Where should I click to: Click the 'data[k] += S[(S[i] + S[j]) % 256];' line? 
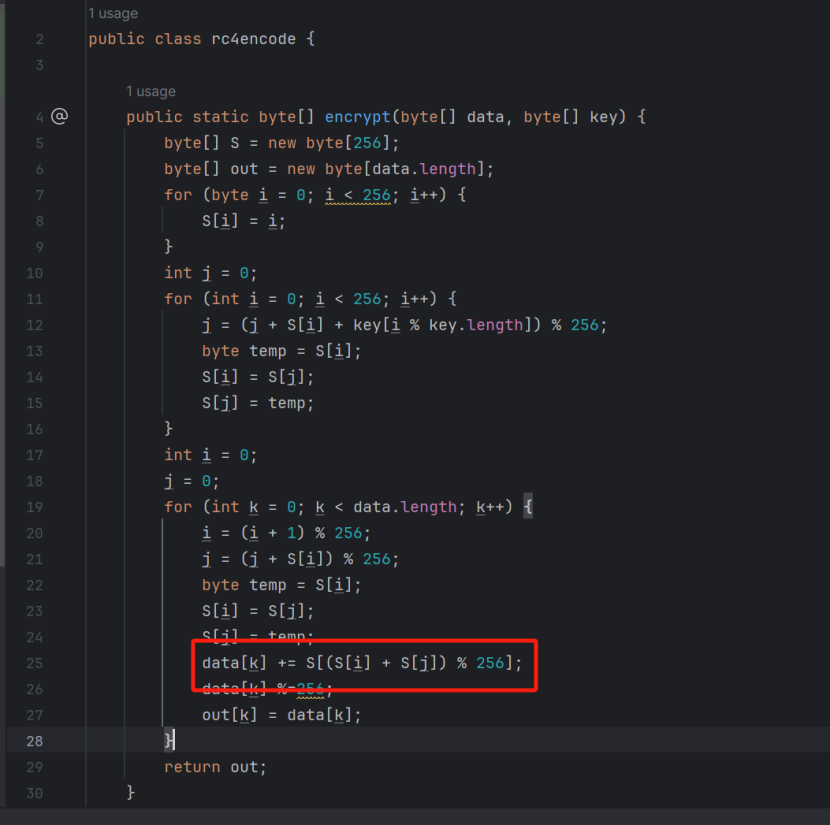pos(362,663)
